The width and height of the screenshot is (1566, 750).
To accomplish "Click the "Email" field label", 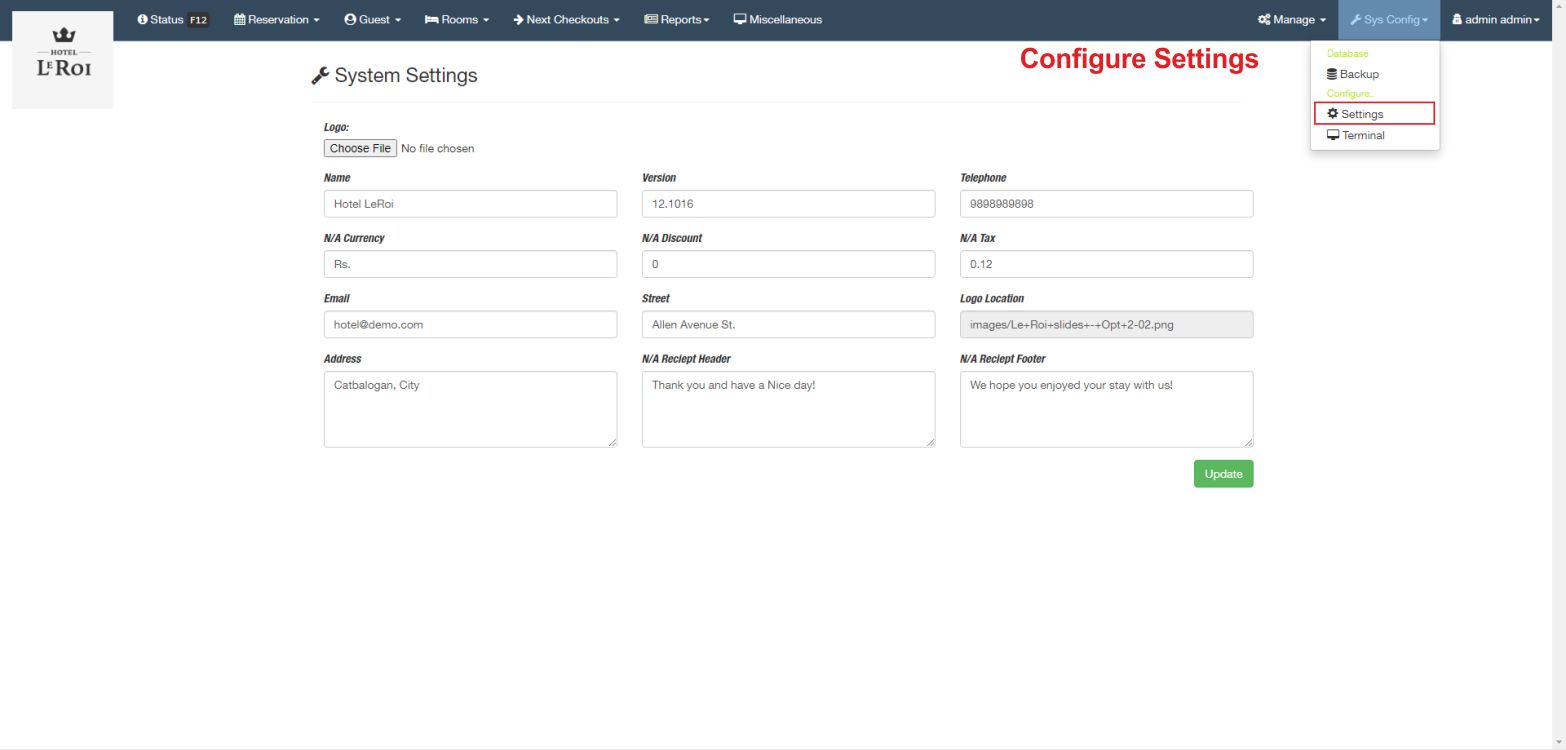I will [337, 298].
